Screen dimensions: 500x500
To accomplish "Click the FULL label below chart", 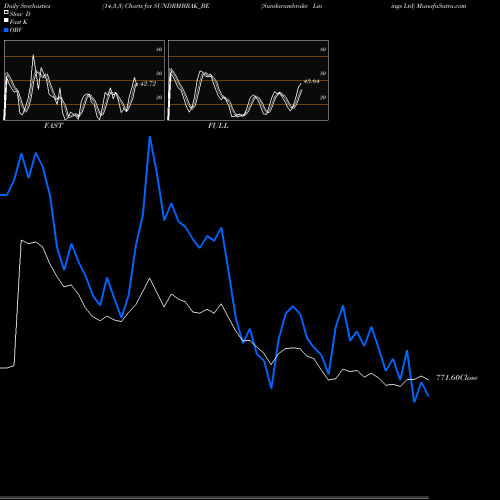I will 218,126.
